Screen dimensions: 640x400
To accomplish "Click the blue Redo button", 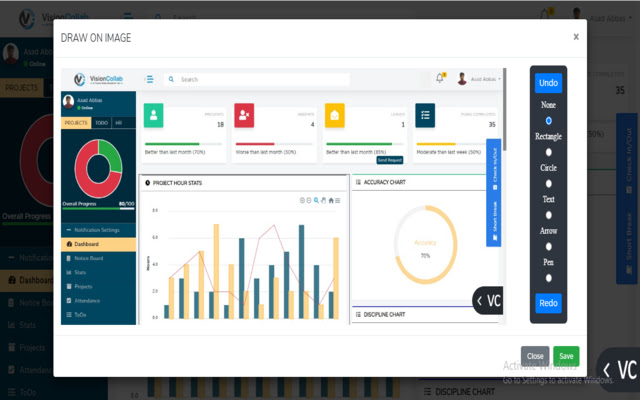I will [548, 303].
